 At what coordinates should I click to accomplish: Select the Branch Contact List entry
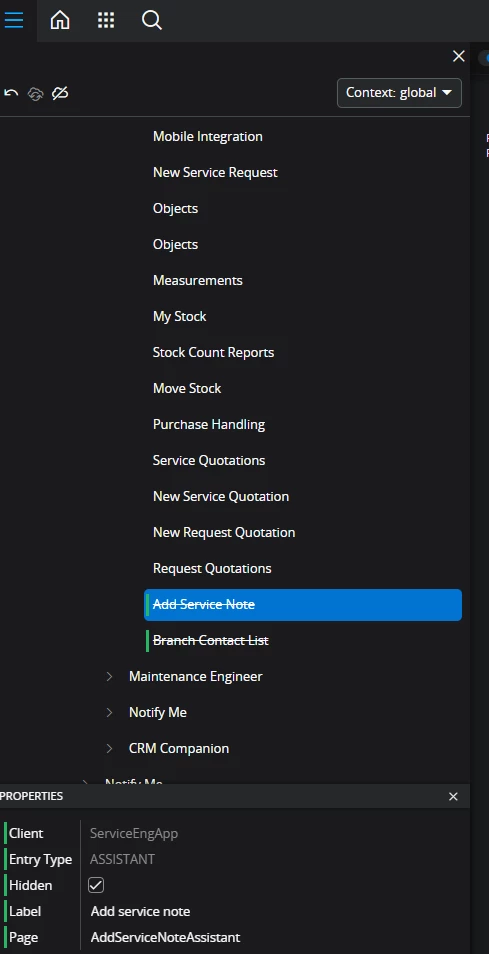point(210,640)
